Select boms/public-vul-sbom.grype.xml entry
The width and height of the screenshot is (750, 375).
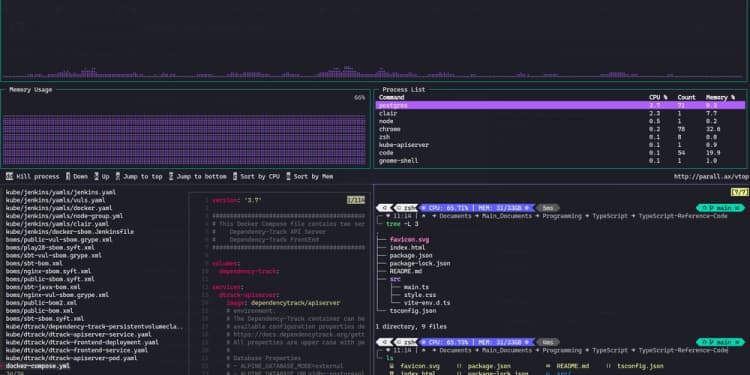pyautogui.click(x=59, y=240)
